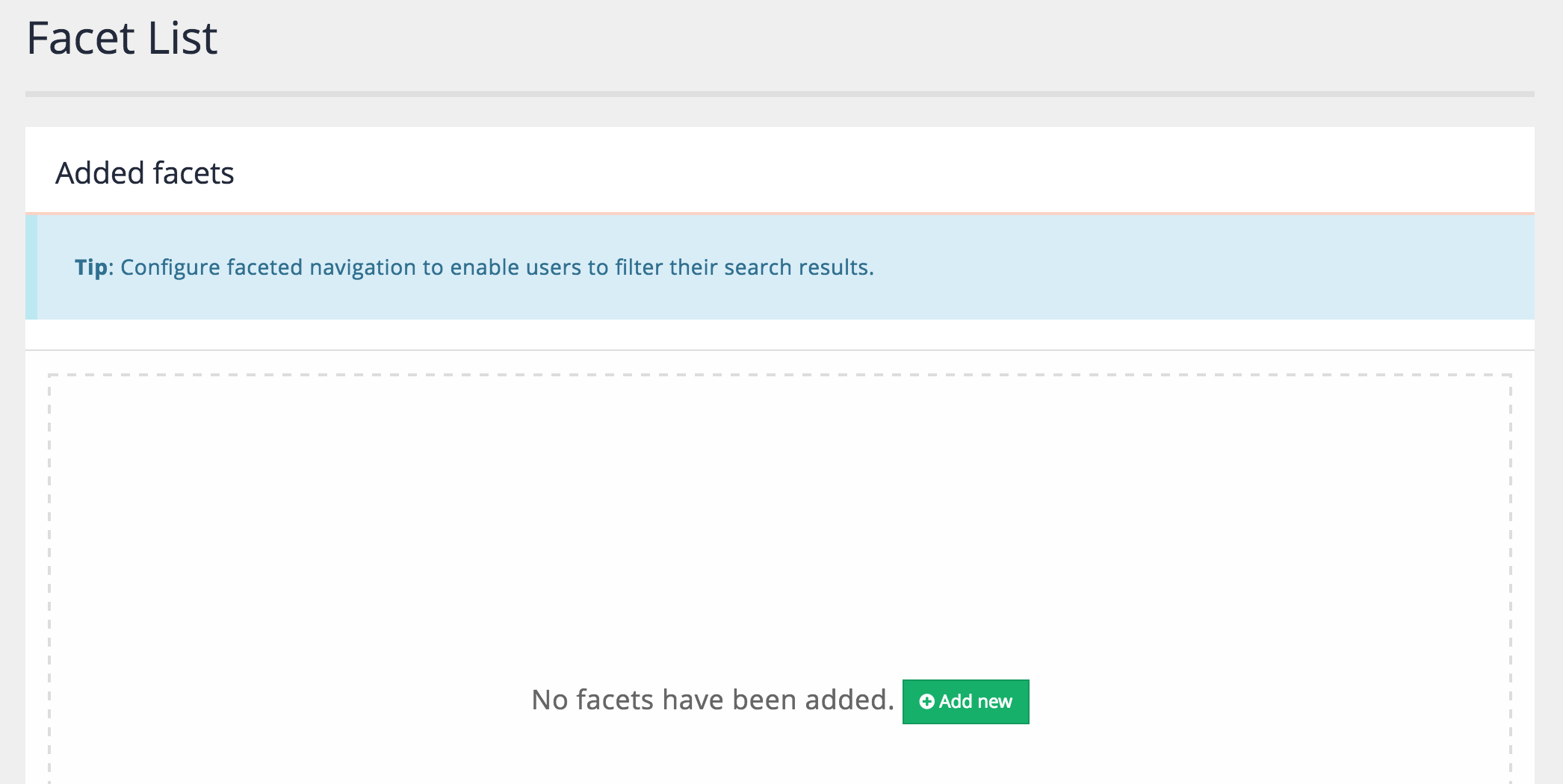Screen dimensions: 1563x784
Task: Click the gray page background beside Facet List
Action: click(x=897, y=41)
